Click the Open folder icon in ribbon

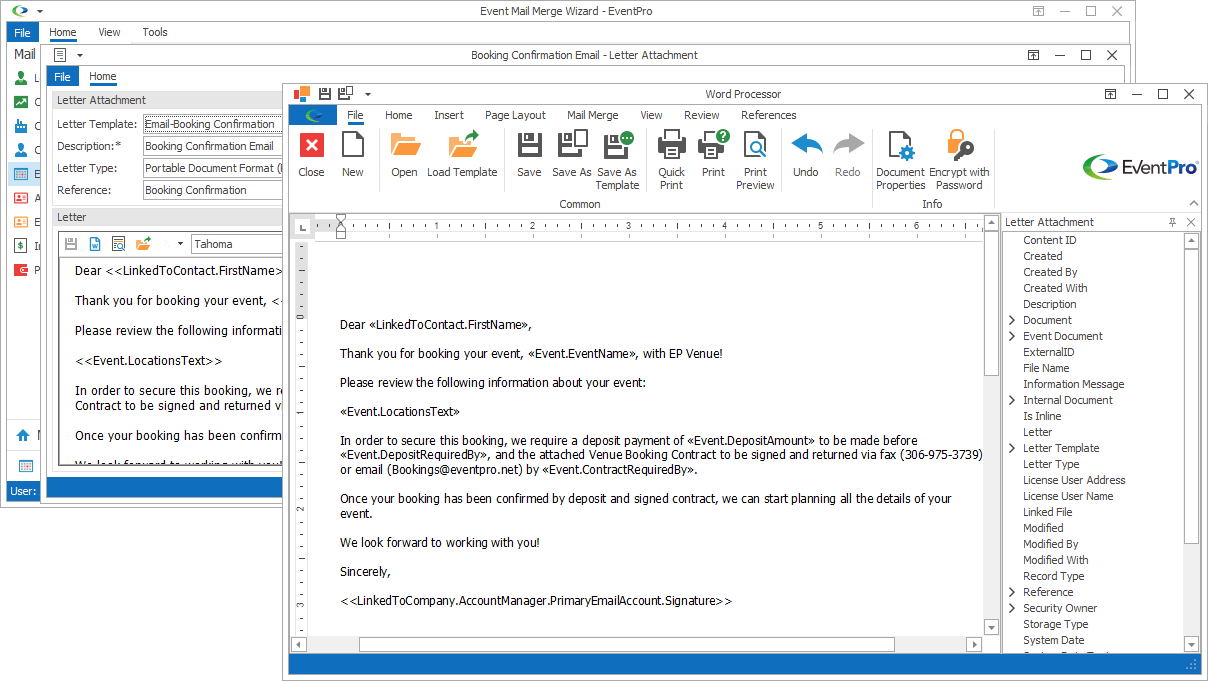[x=405, y=145]
